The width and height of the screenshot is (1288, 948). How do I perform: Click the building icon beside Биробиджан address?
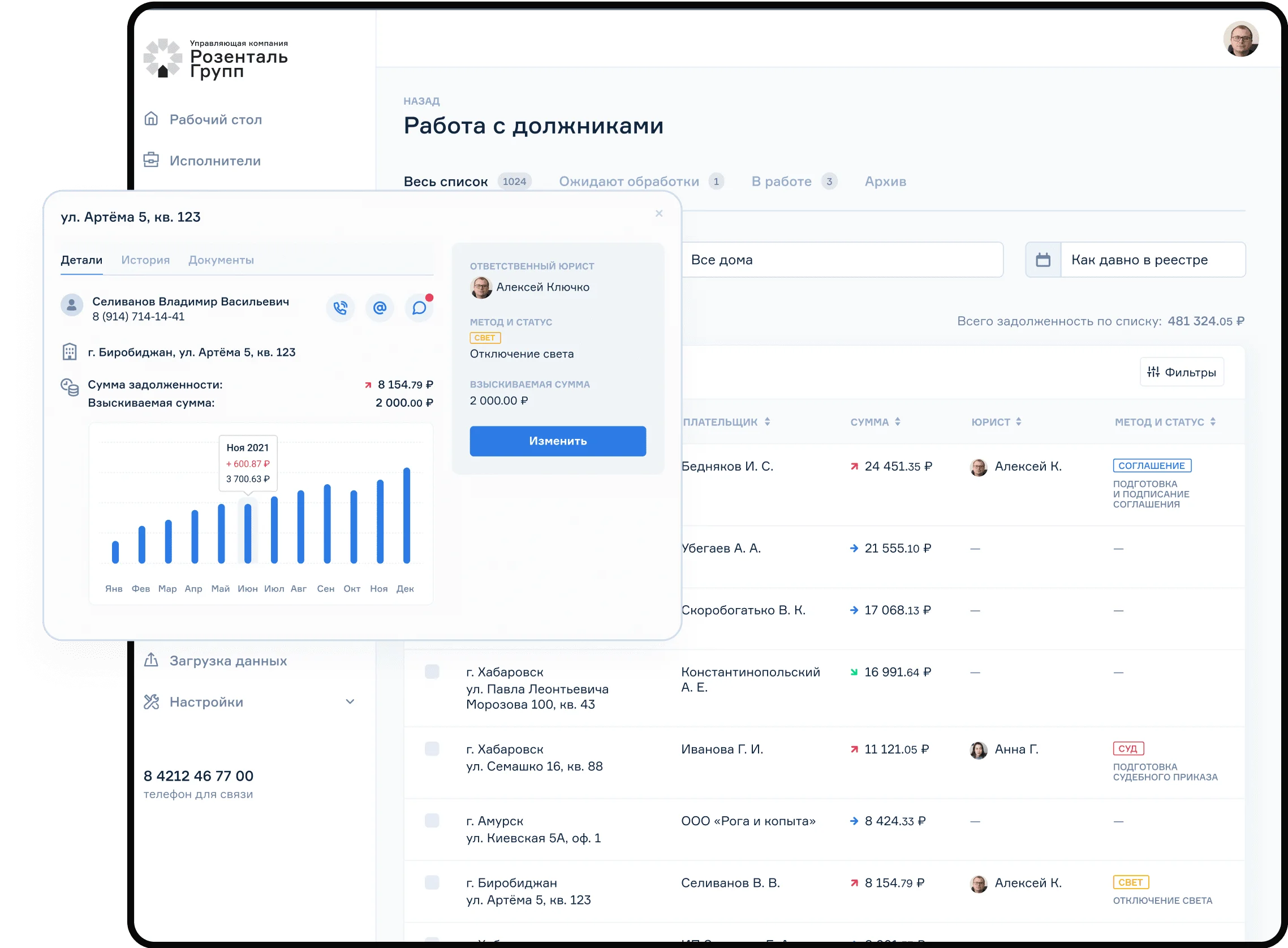click(70, 351)
